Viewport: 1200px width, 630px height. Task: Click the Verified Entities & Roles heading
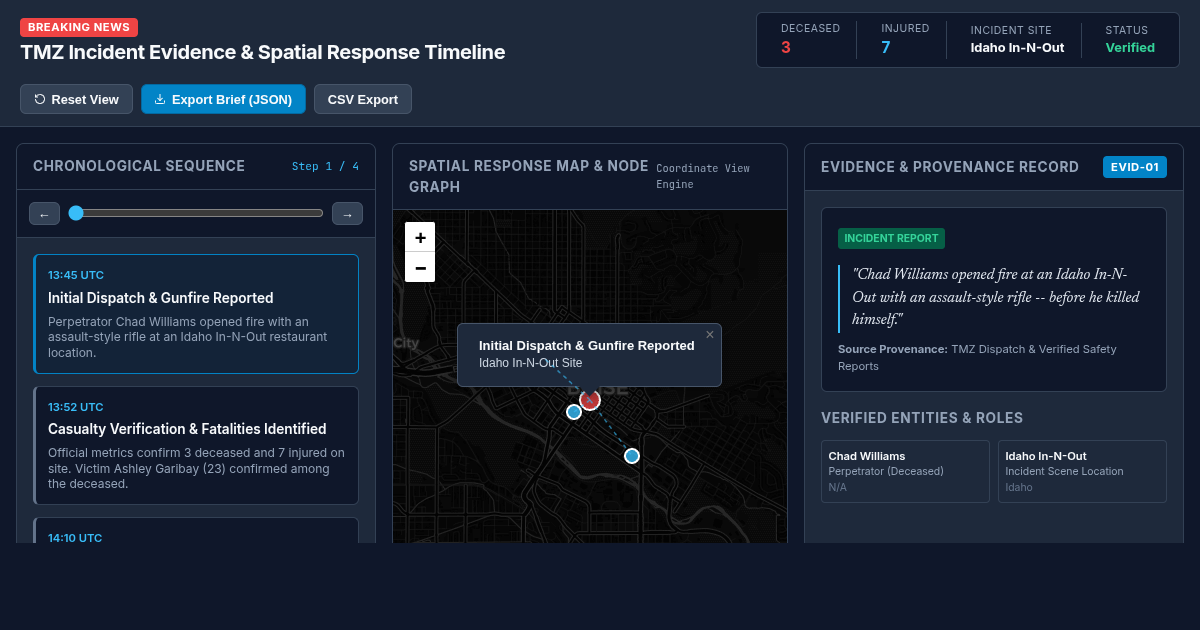[x=922, y=418]
